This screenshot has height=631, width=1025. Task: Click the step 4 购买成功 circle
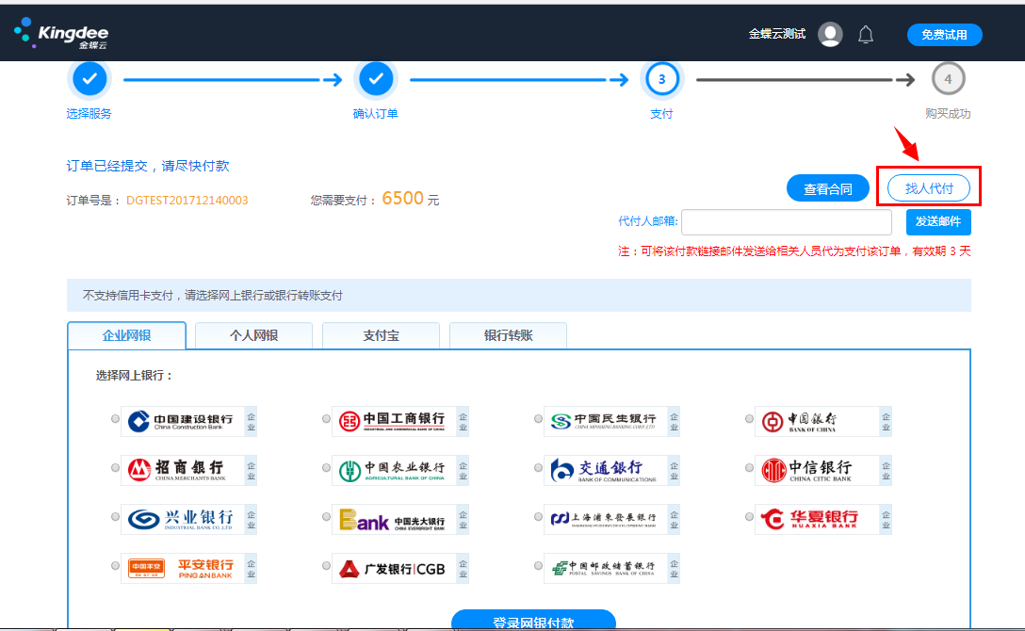tap(948, 79)
